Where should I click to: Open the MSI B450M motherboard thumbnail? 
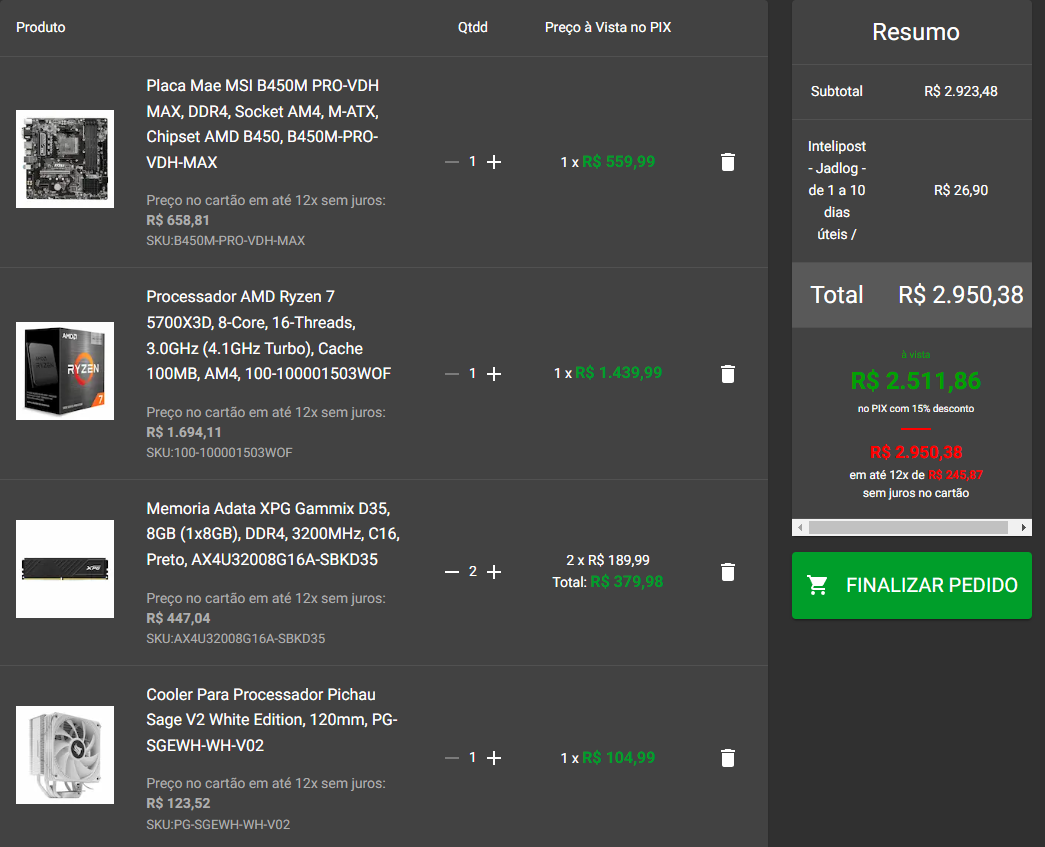click(x=65, y=159)
